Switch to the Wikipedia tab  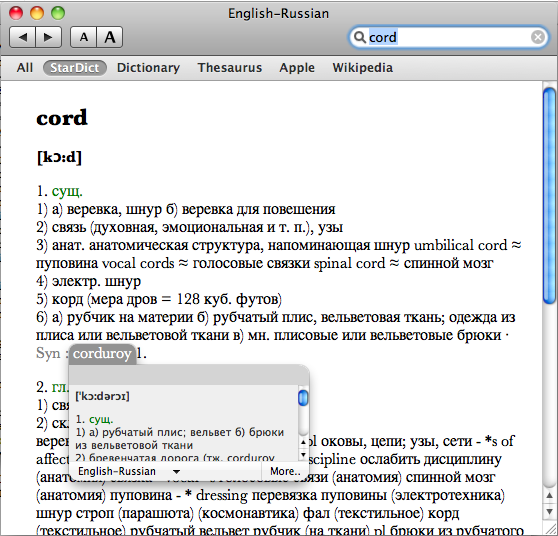click(x=363, y=68)
